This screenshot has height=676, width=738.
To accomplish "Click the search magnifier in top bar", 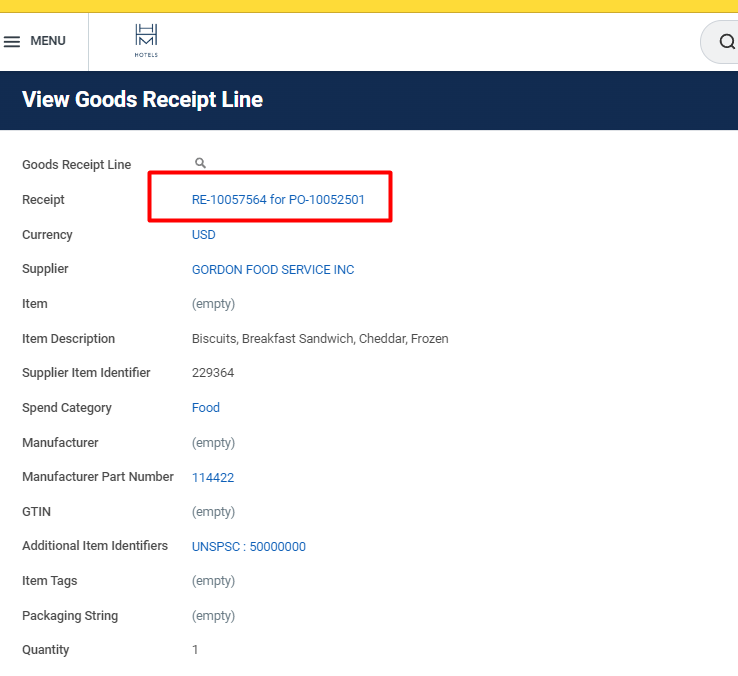I will tap(726, 42).
